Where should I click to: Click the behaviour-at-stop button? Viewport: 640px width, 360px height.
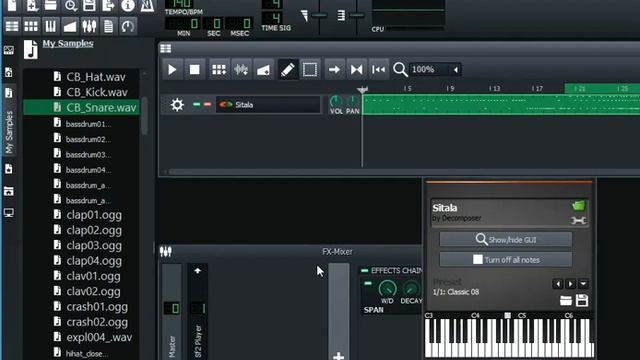378,70
